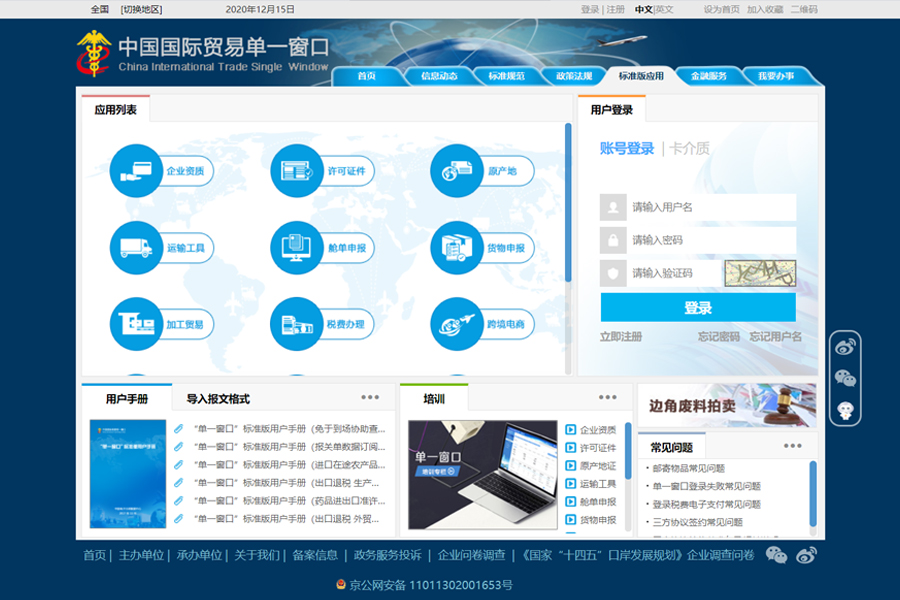The width and height of the screenshot is (900, 600).
Task: Open the 我要办事 navigation tab
Action: point(776,76)
